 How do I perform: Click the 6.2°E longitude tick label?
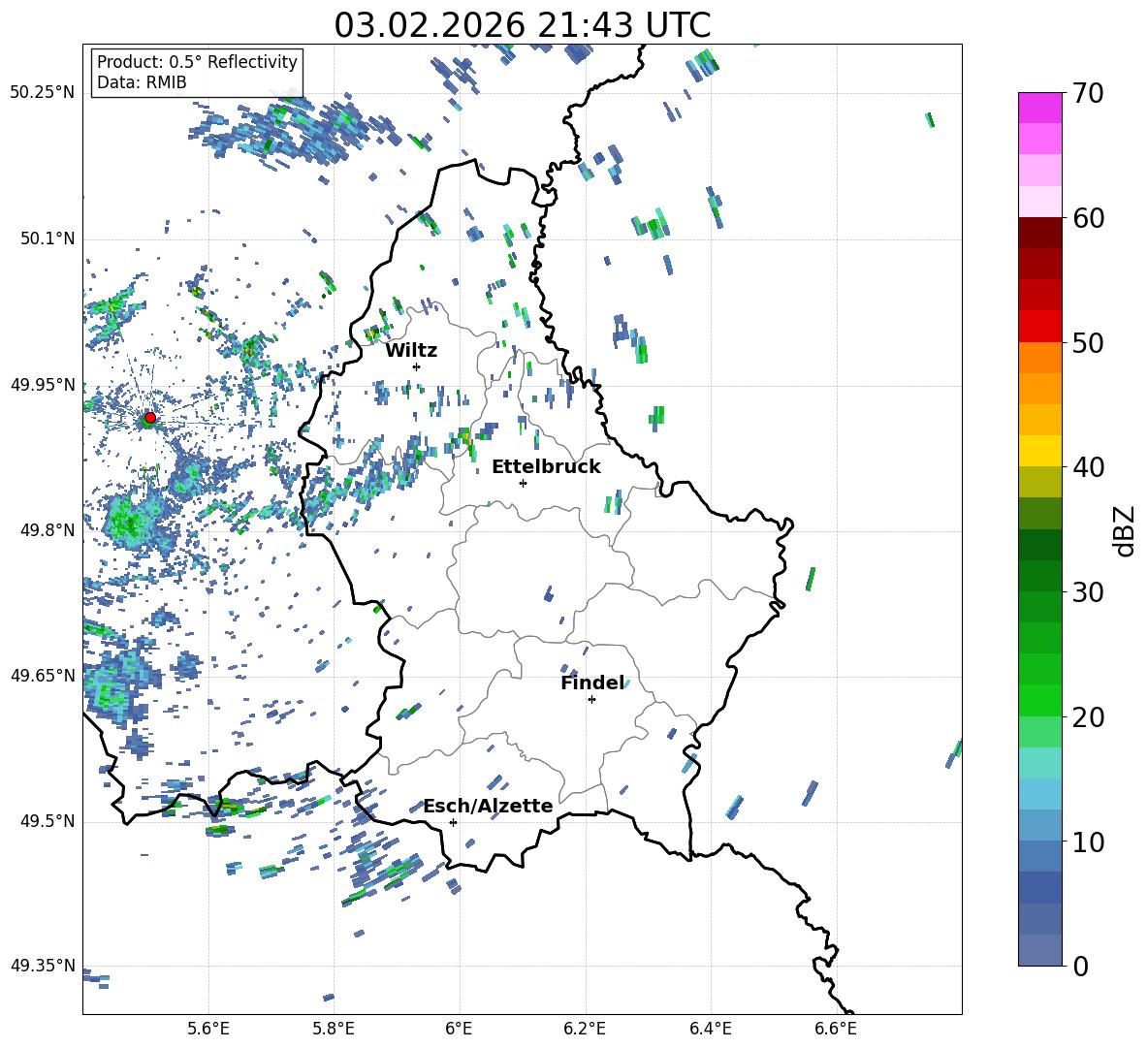[586, 1028]
